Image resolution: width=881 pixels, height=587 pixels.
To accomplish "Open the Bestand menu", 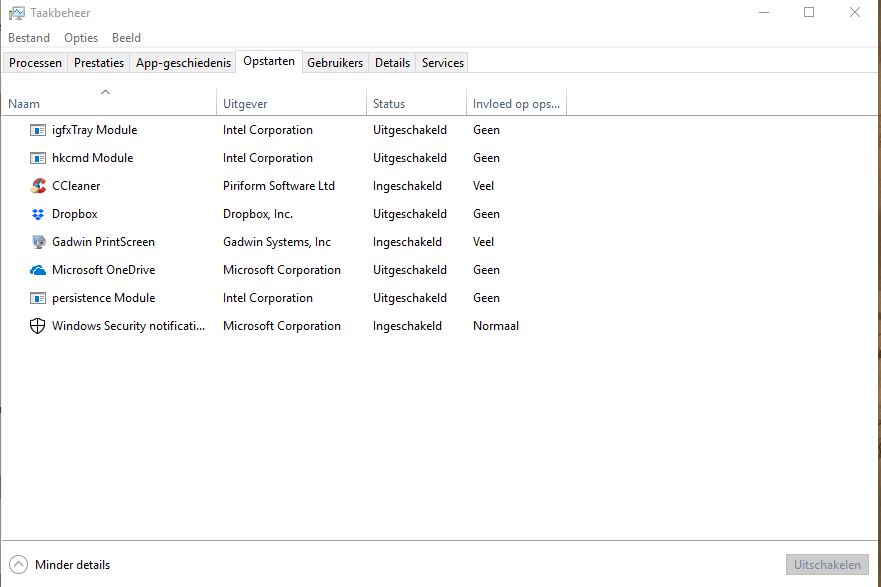I will [29, 38].
